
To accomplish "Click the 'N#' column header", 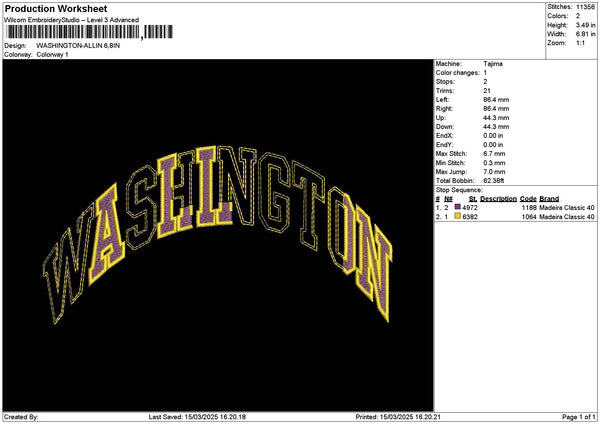I will pos(448,199).
